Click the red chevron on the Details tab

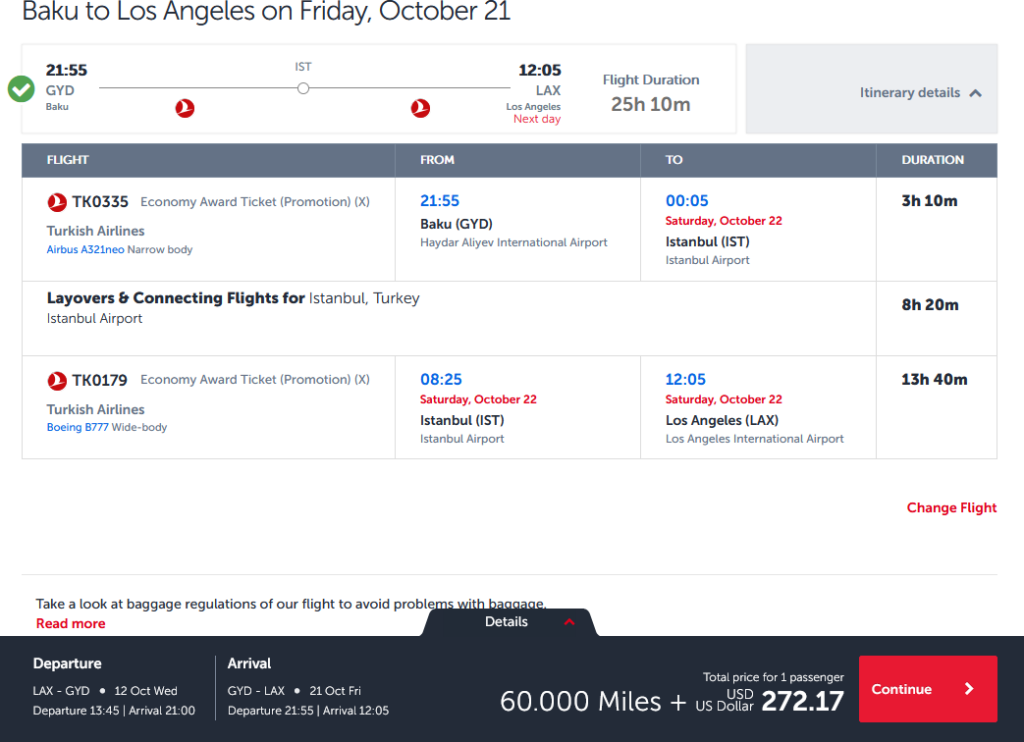click(569, 621)
